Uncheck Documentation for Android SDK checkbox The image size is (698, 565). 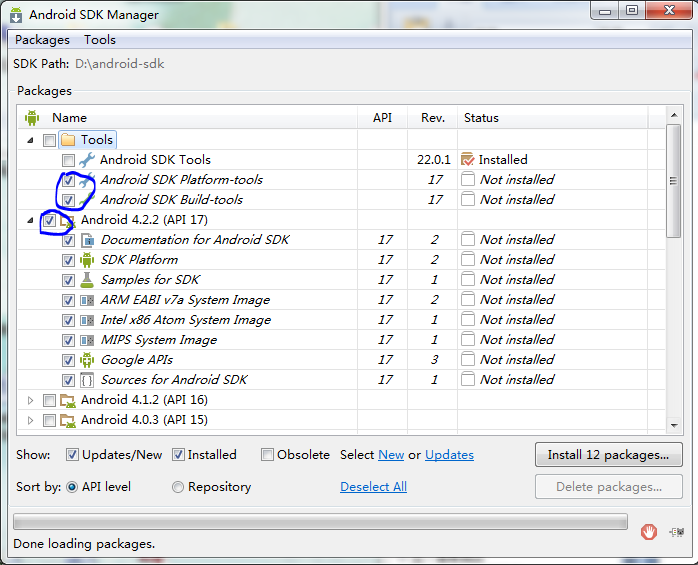pos(68,240)
